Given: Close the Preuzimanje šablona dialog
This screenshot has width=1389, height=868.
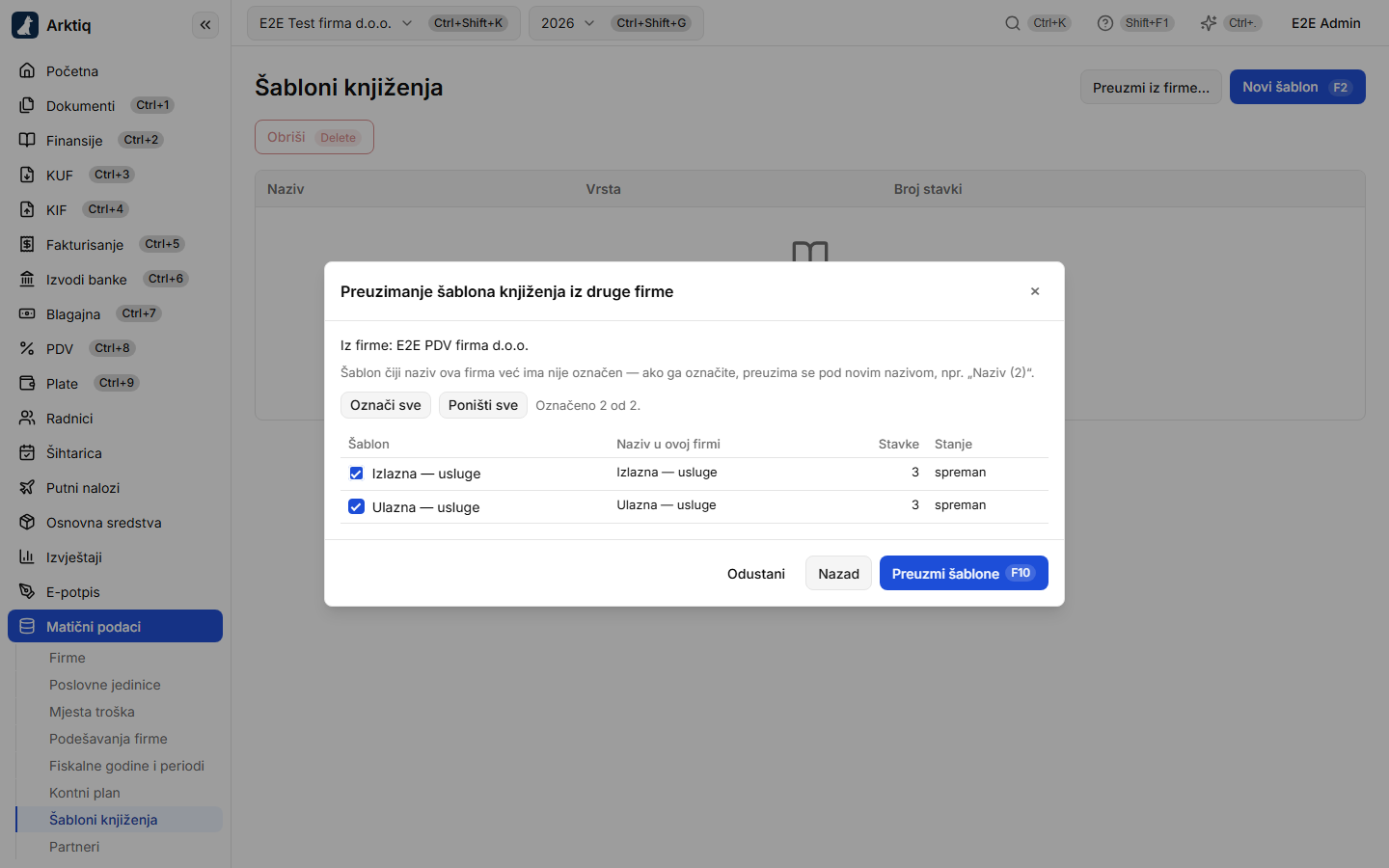Looking at the screenshot, I should tap(1035, 291).
